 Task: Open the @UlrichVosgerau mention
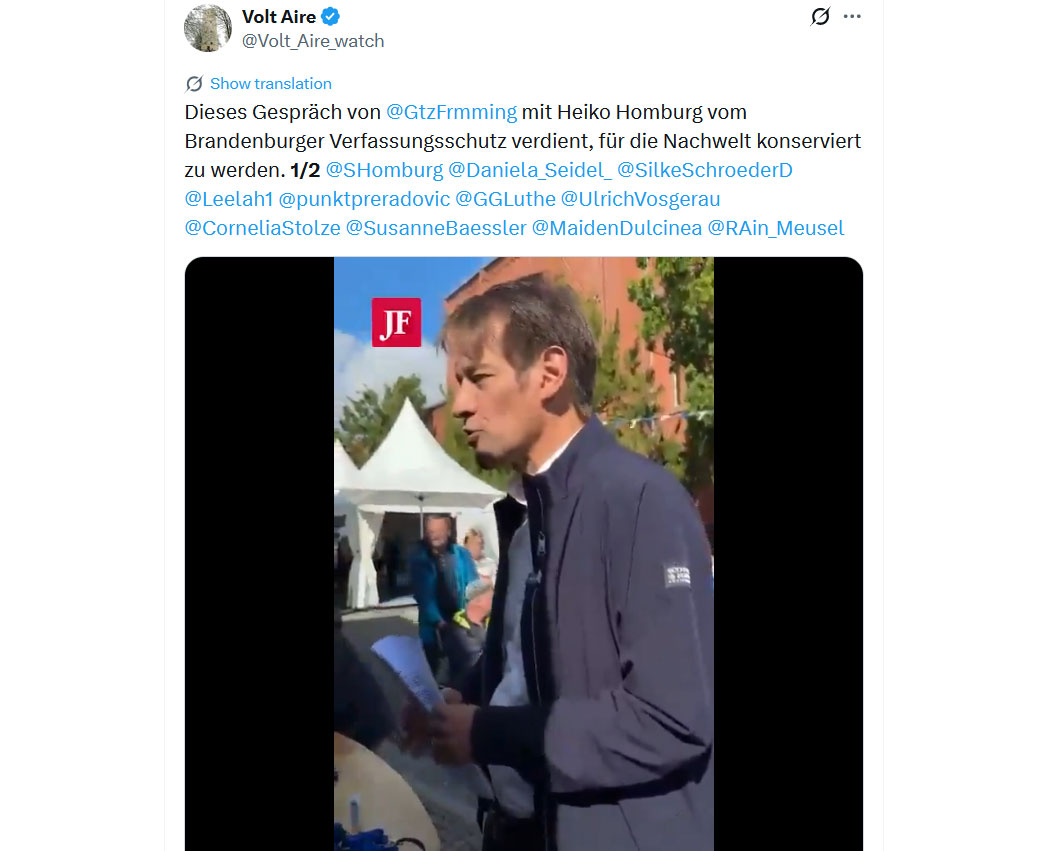640,199
